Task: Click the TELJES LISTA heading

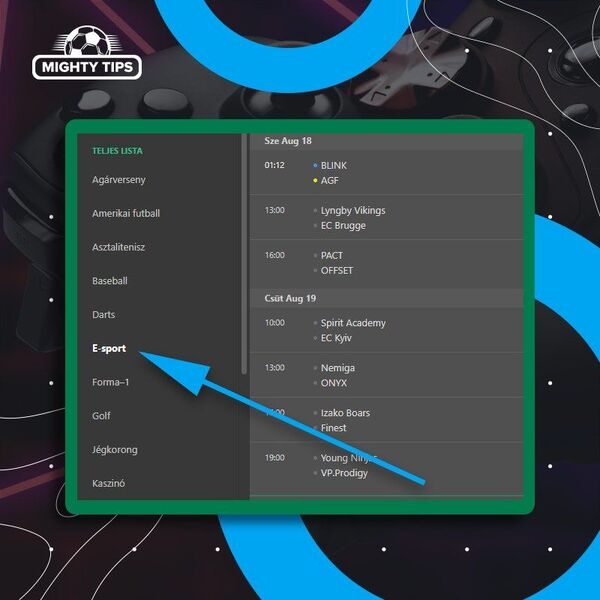Action: coord(117,151)
